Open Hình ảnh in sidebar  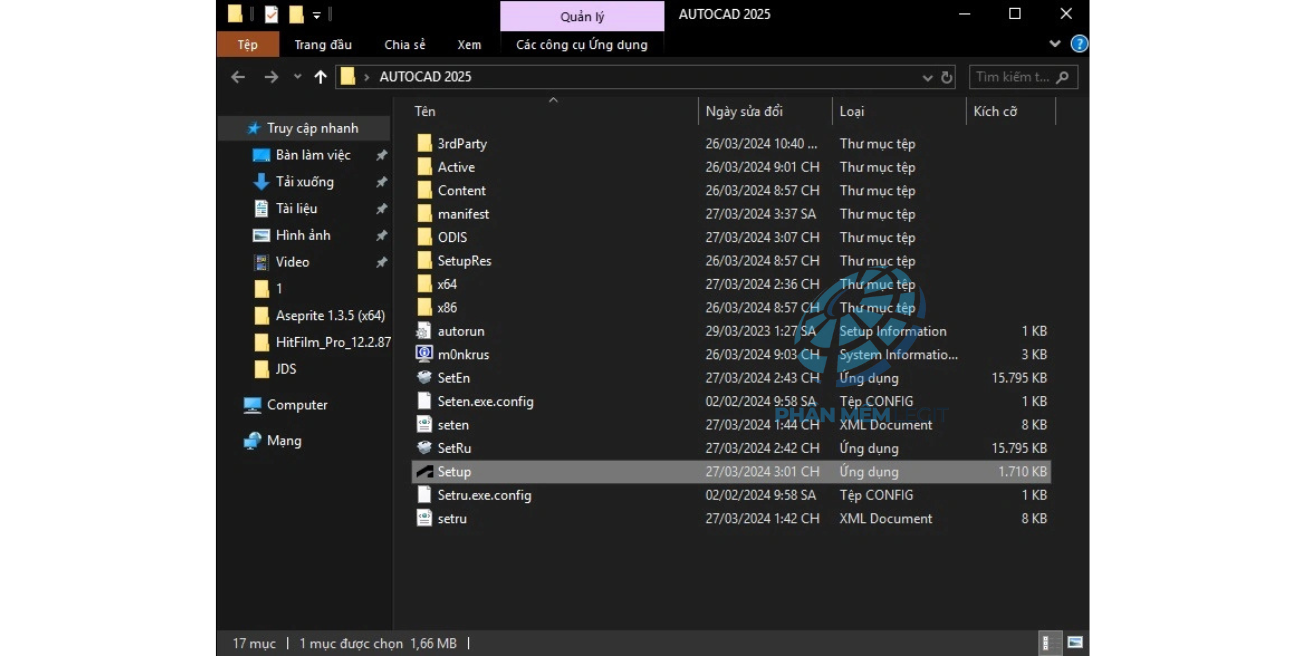tap(302, 235)
